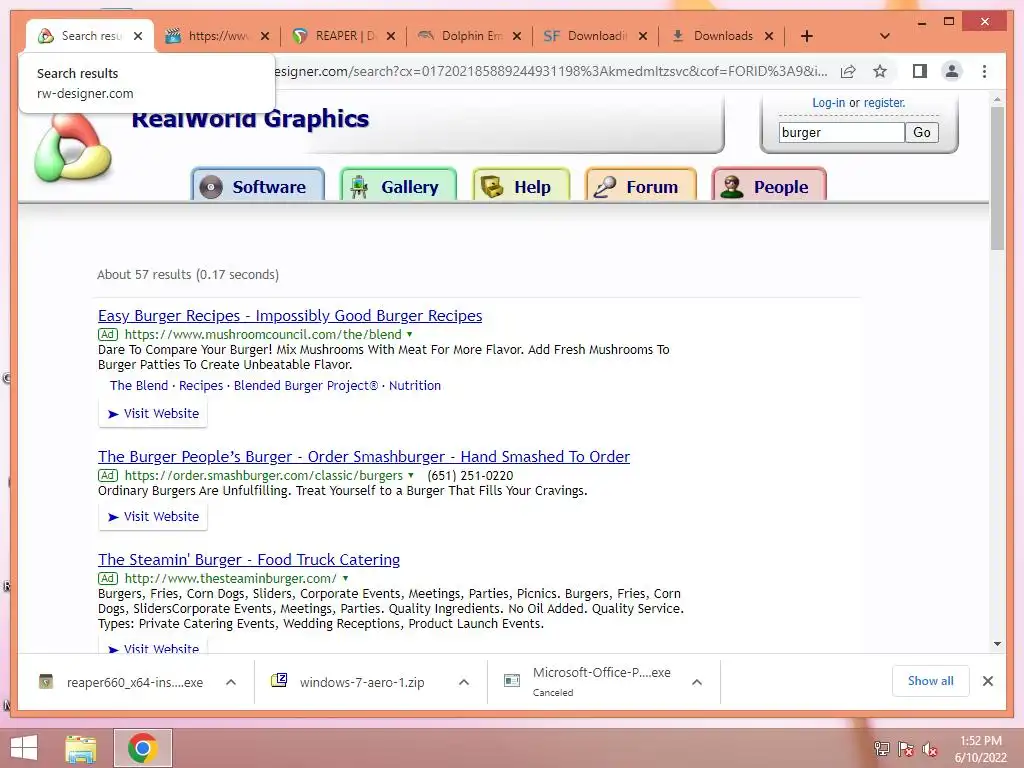Open the Recipes sitelink
The height and width of the screenshot is (768, 1024).
pyautogui.click(x=201, y=385)
